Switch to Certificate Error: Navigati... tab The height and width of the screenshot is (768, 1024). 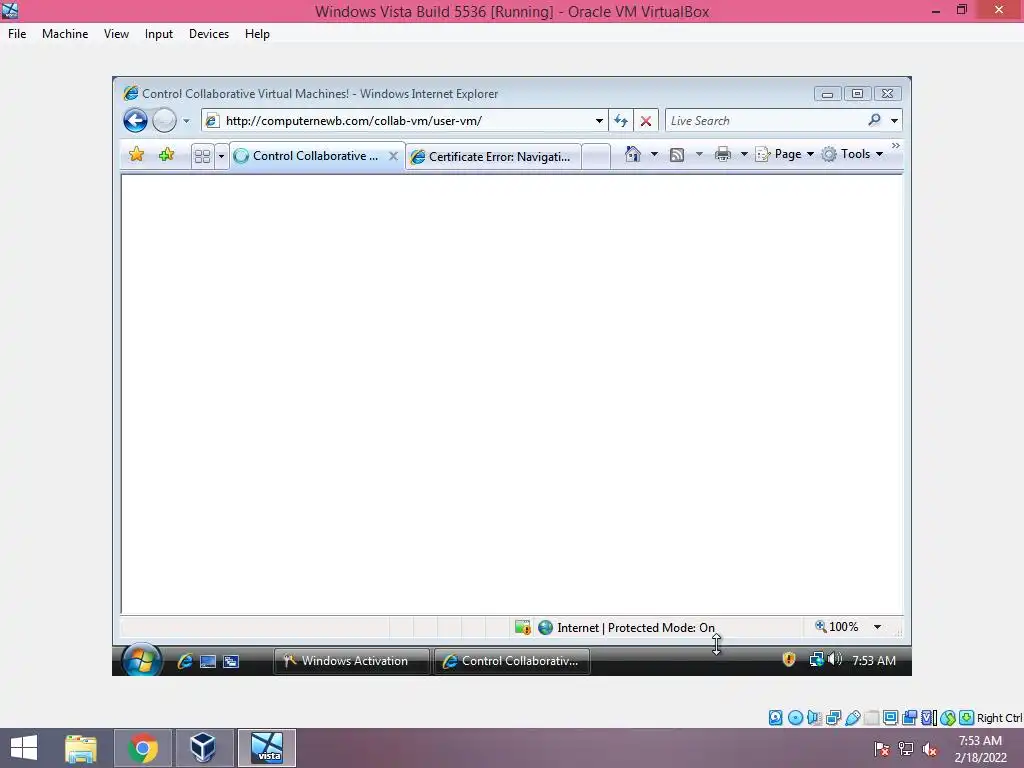493,157
